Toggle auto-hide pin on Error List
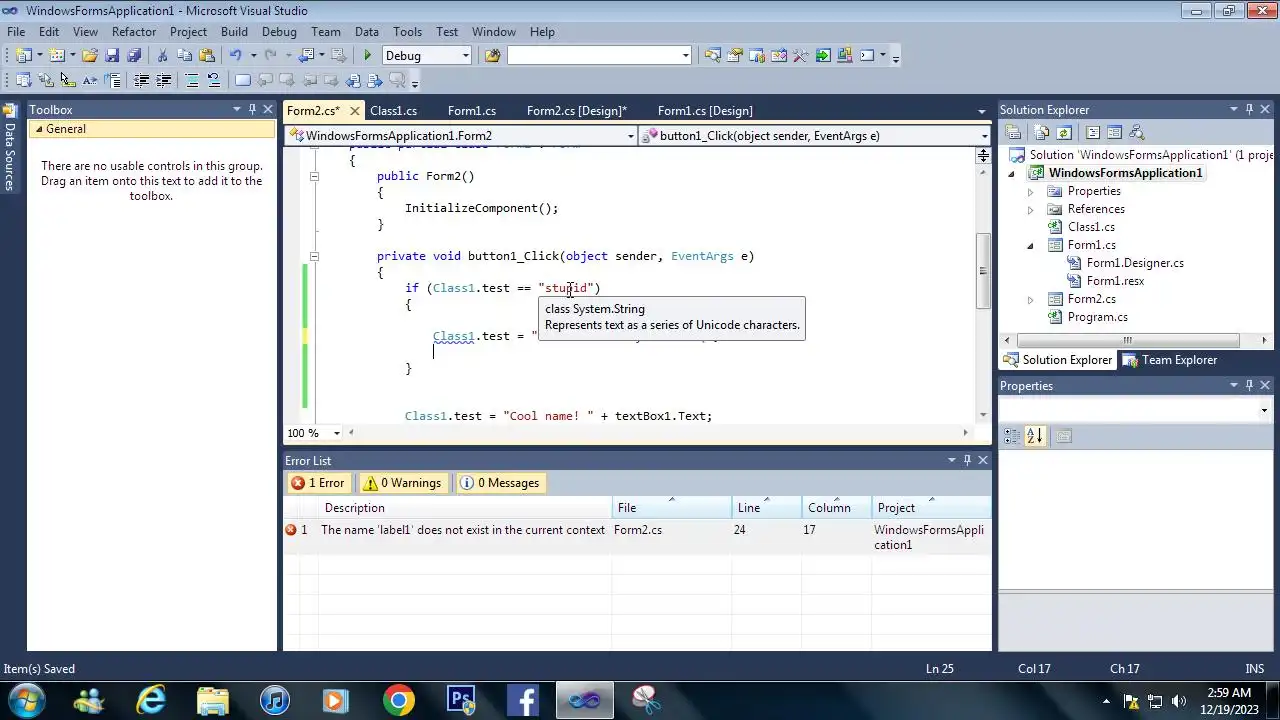1280x720 pixels. [x=967, y=460]
